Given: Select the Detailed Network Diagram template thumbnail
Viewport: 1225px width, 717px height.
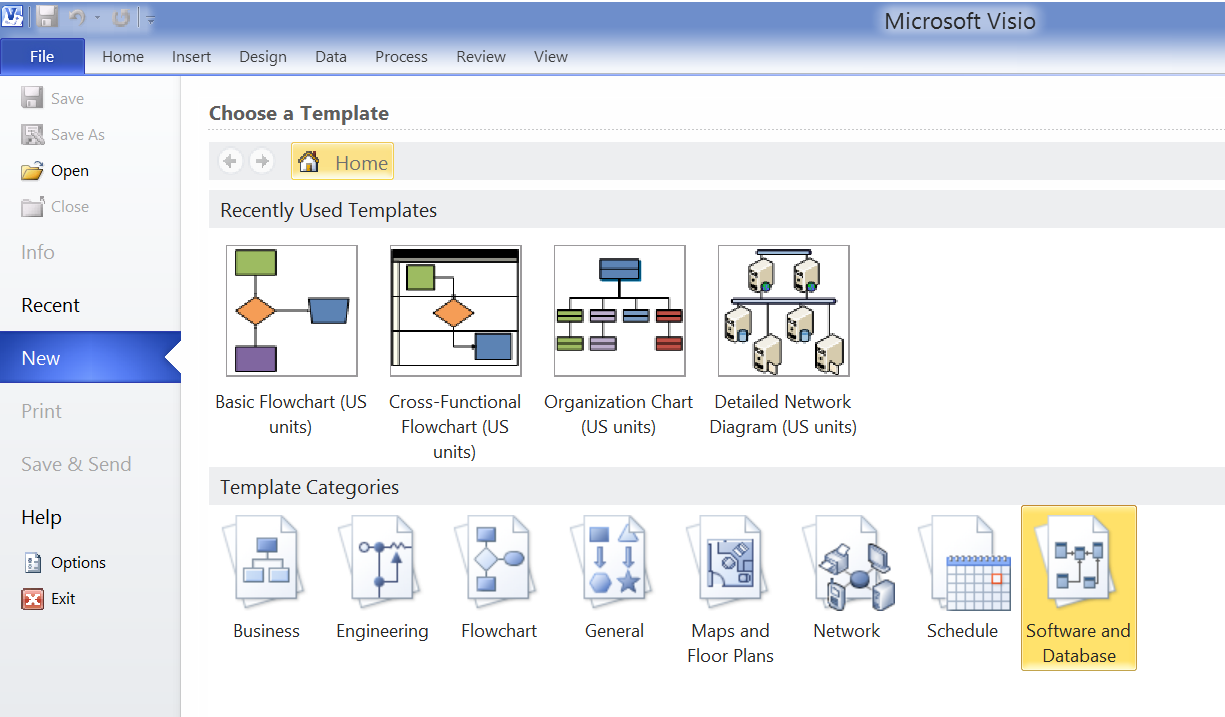Looking at the screenshot, I should (784, 311).
